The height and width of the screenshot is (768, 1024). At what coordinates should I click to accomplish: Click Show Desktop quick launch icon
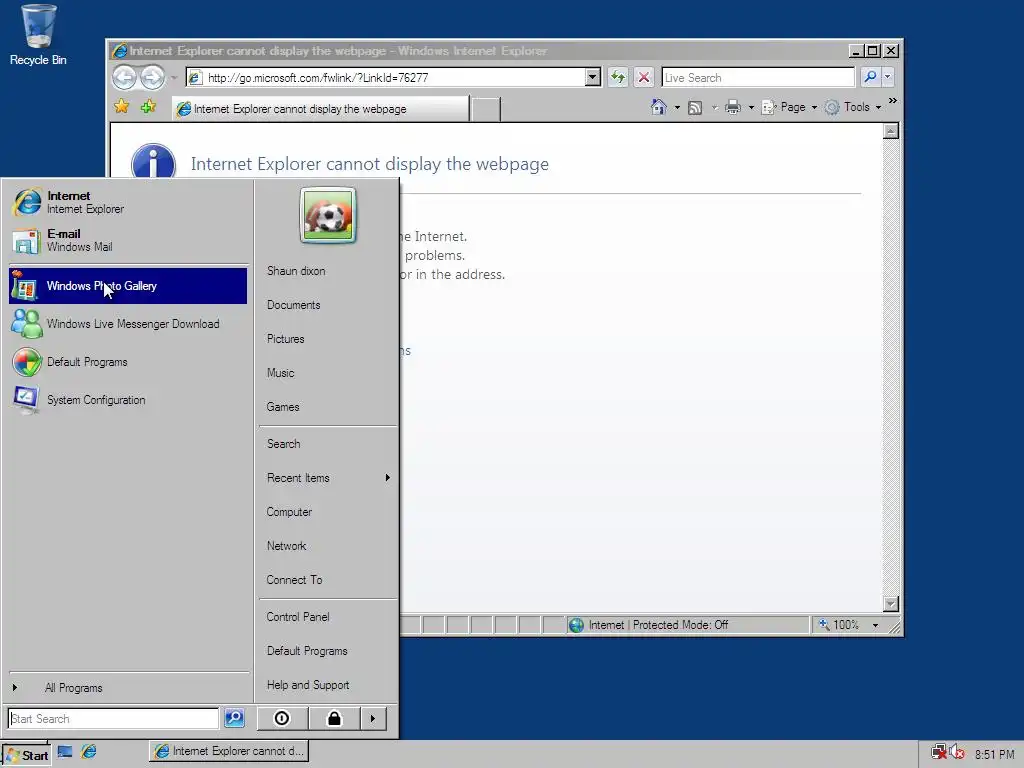pyautogui.click(x=65, y=752)
